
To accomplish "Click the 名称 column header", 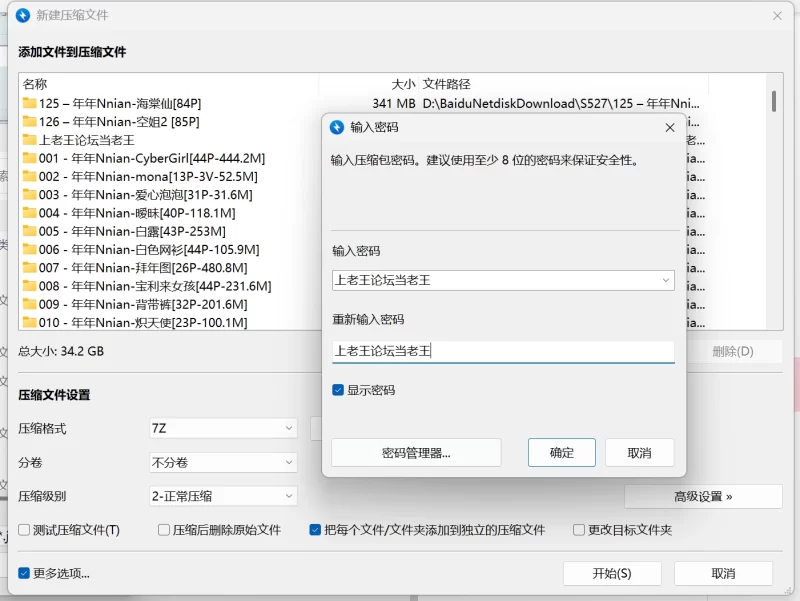I will (35, 84).
